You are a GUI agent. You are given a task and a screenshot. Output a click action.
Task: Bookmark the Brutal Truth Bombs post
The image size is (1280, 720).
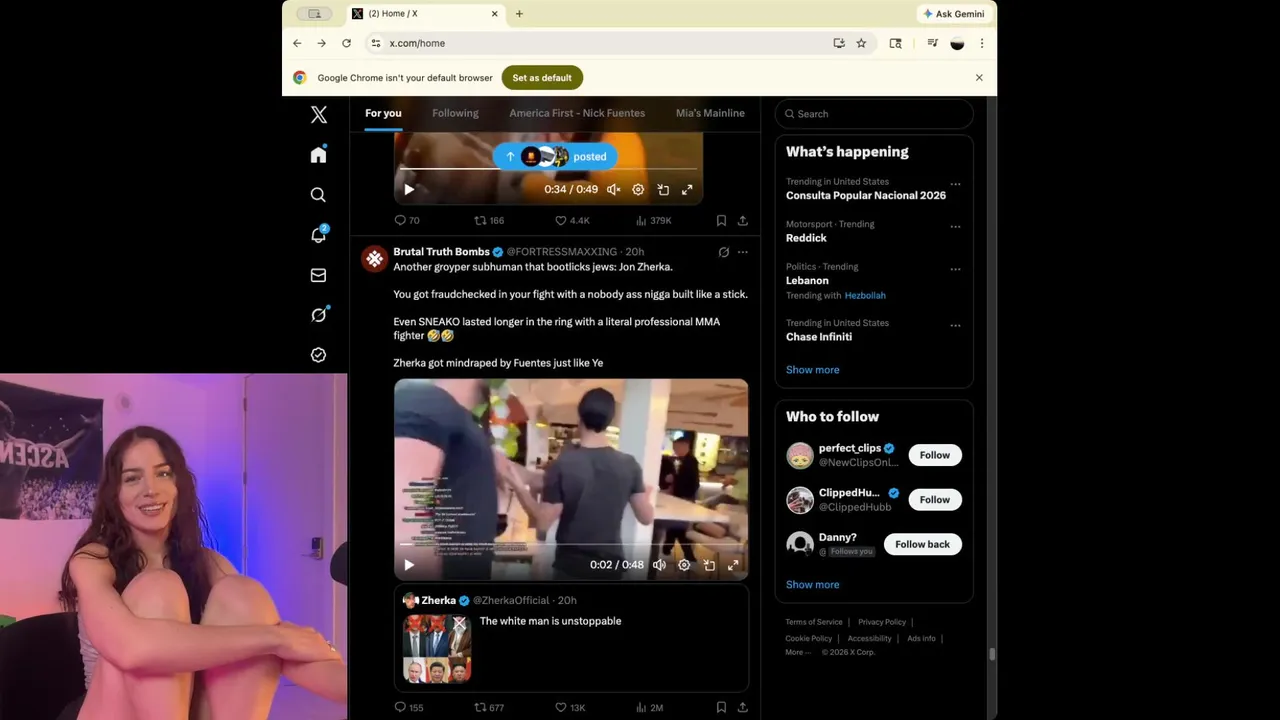[x=721, y=707]
